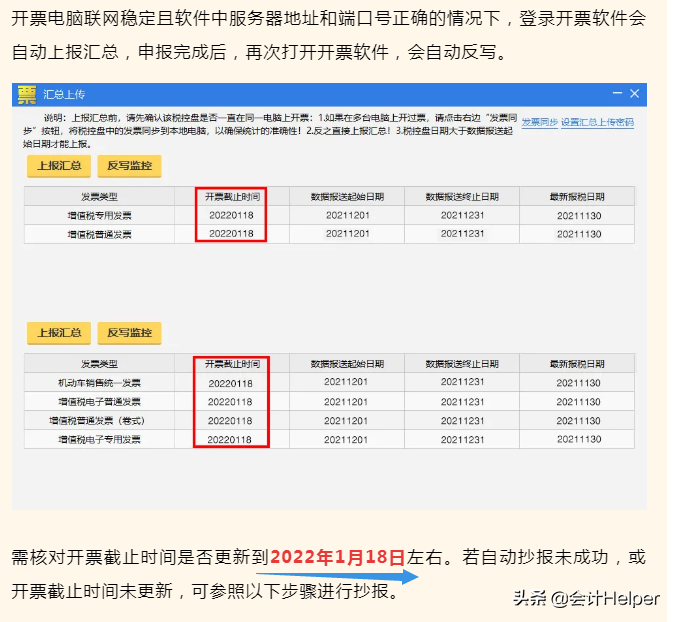The width and height of the screenshot is (675, 622).
Task: Click 最新报税日期 header in the upper table
Action: 577,197
